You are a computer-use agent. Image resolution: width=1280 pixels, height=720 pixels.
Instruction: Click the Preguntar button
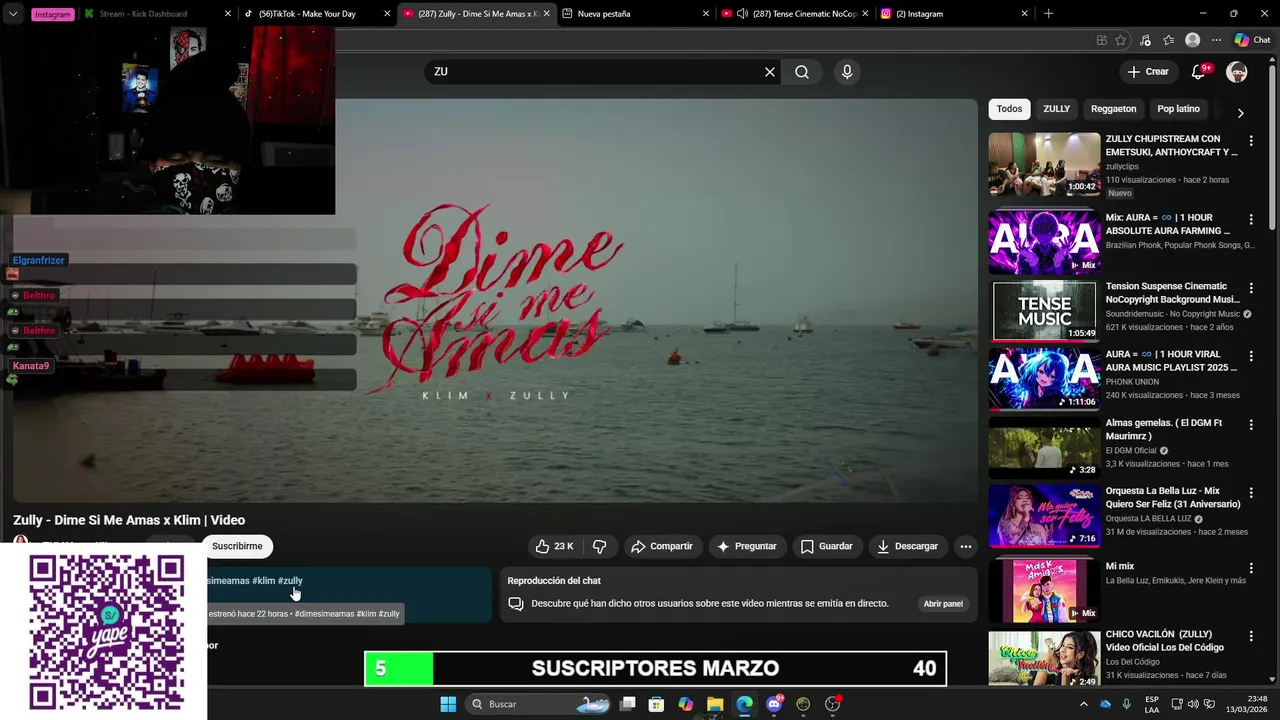click(x=746, y=546)
